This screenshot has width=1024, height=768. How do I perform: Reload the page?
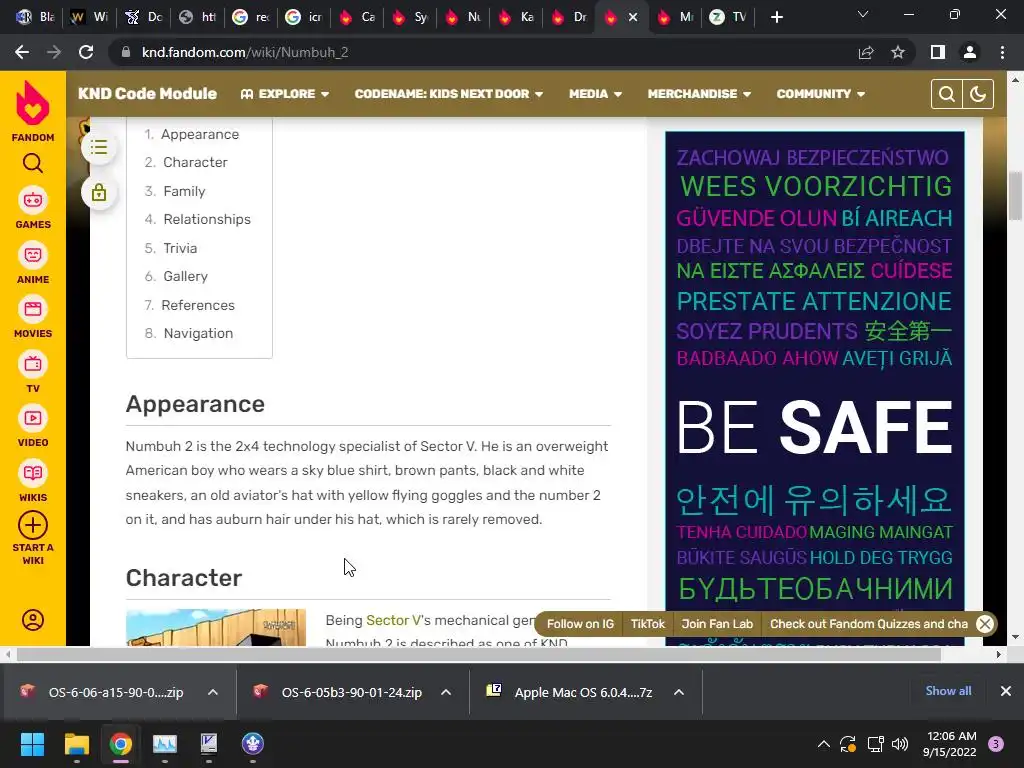tap(86, 52)
